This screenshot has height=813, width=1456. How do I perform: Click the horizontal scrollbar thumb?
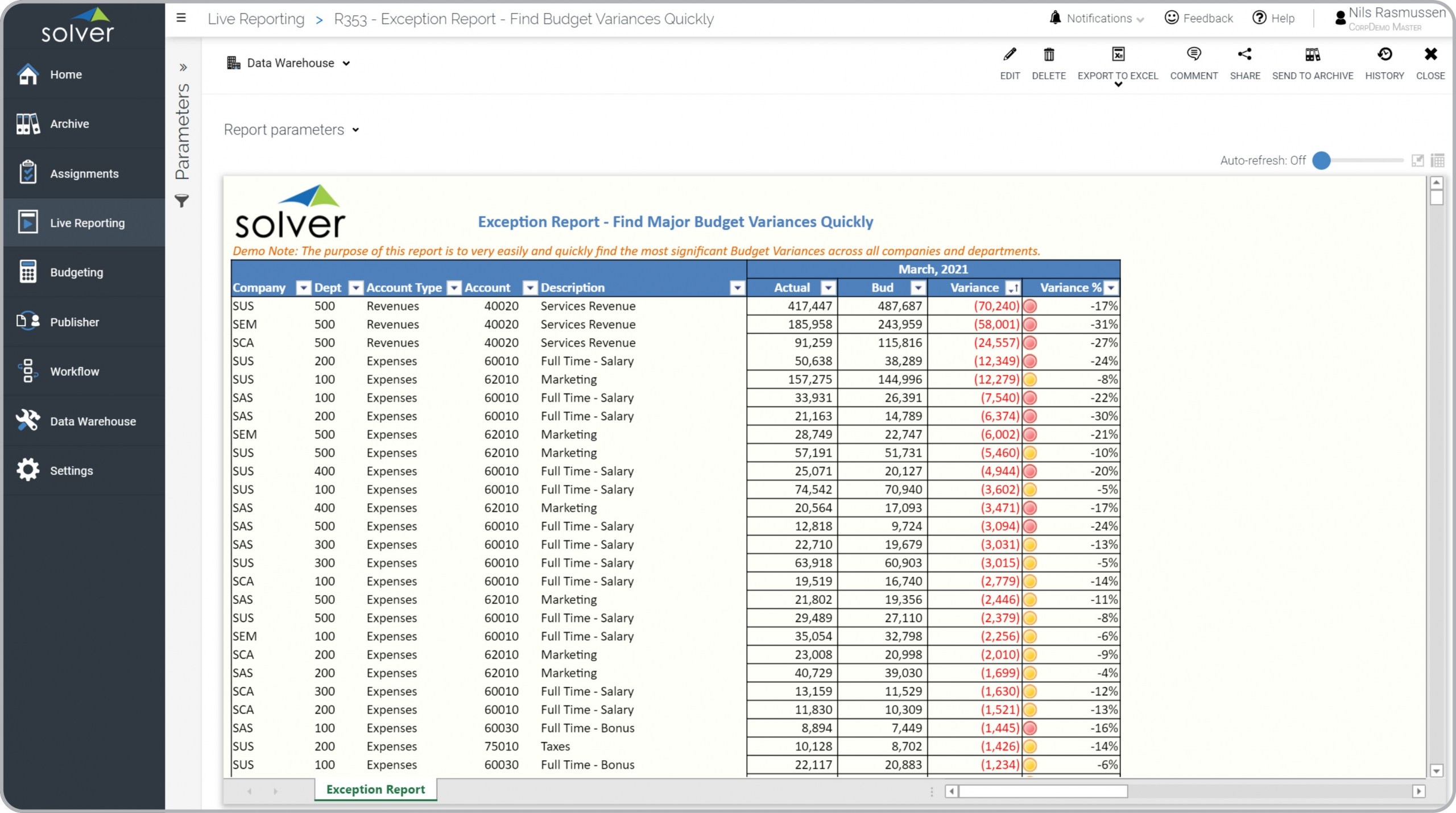click(x=1042, y=791)
